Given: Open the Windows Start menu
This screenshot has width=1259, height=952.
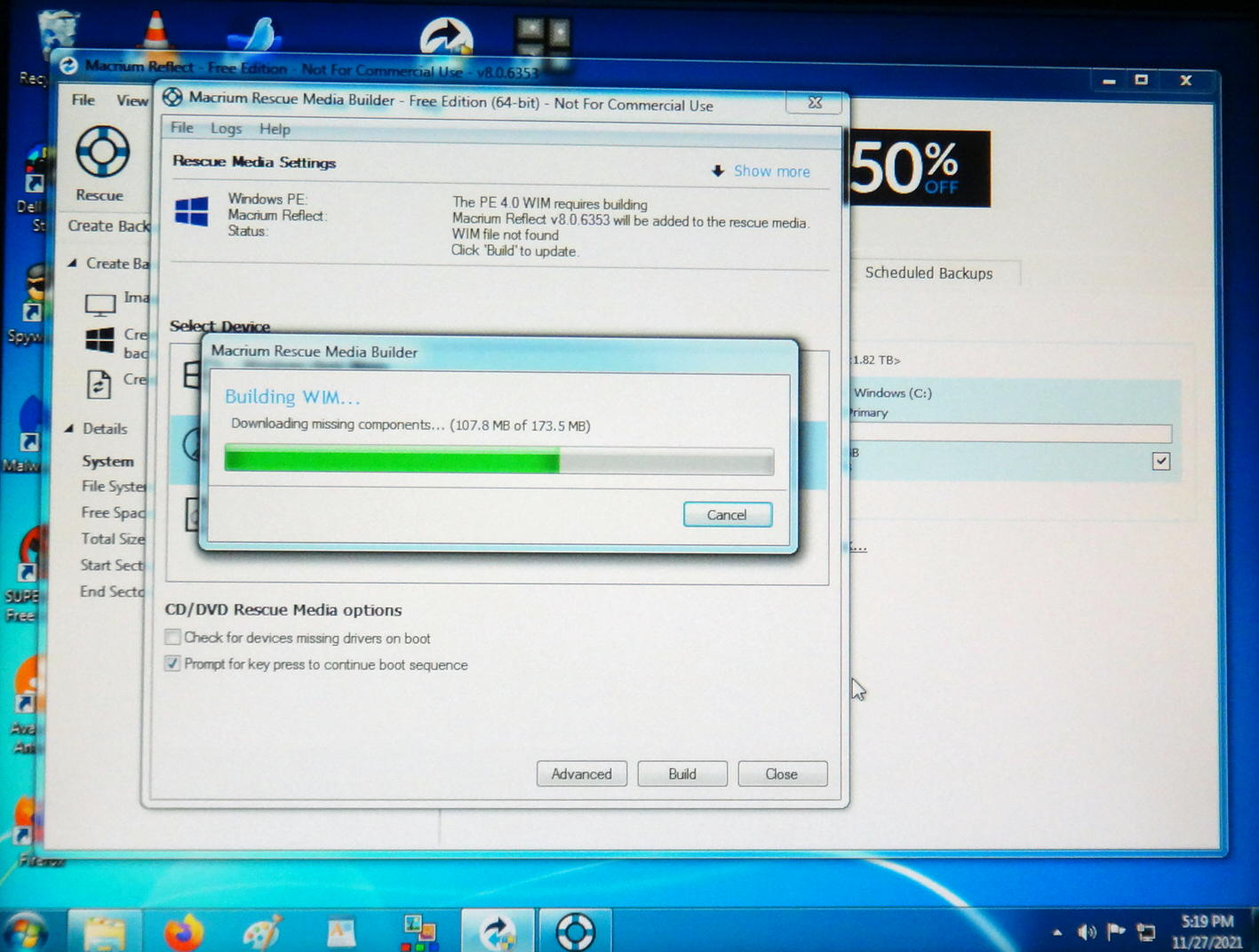Looking at the screenshot, I should click(x=26, y=932).
